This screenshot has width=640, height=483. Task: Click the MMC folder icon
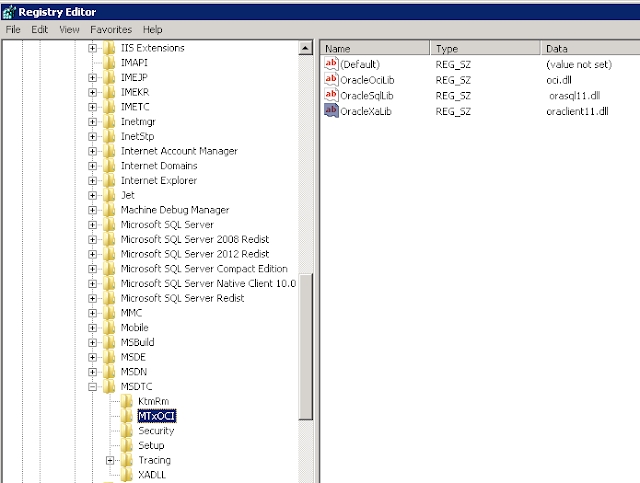click(x=109, y=313)
